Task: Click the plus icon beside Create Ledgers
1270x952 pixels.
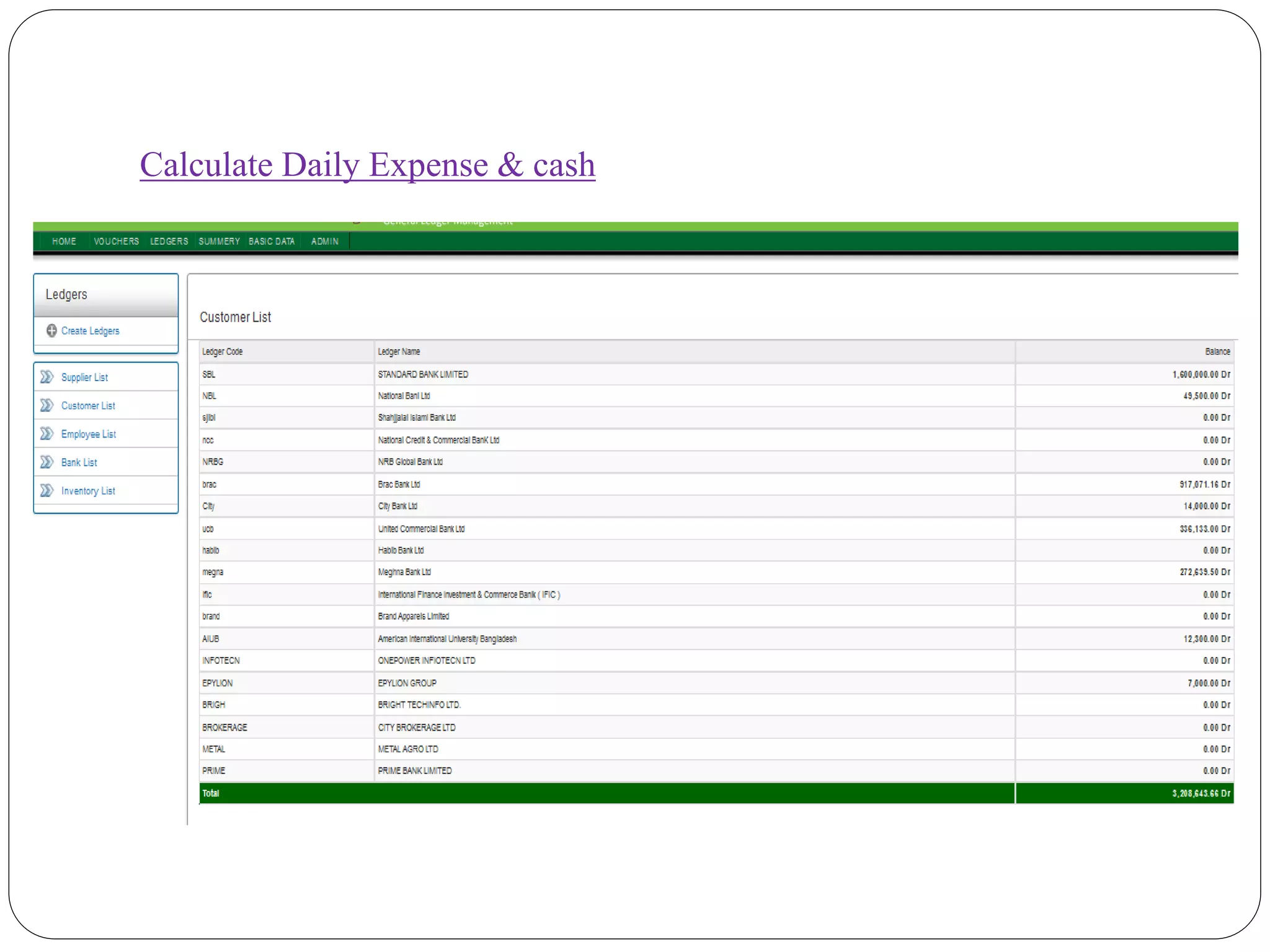Action: 51,330
